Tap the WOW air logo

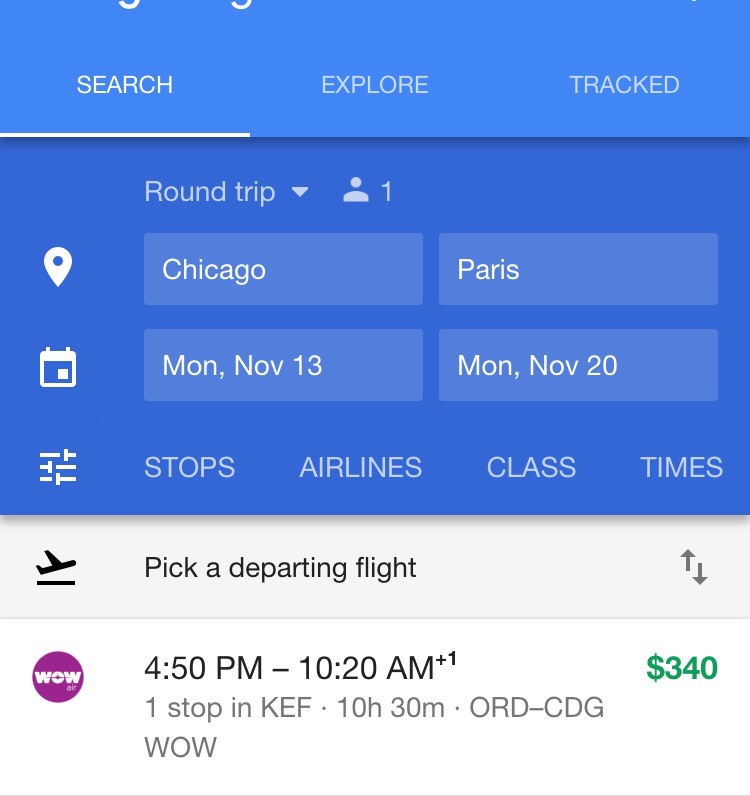(x=58, y=678)
